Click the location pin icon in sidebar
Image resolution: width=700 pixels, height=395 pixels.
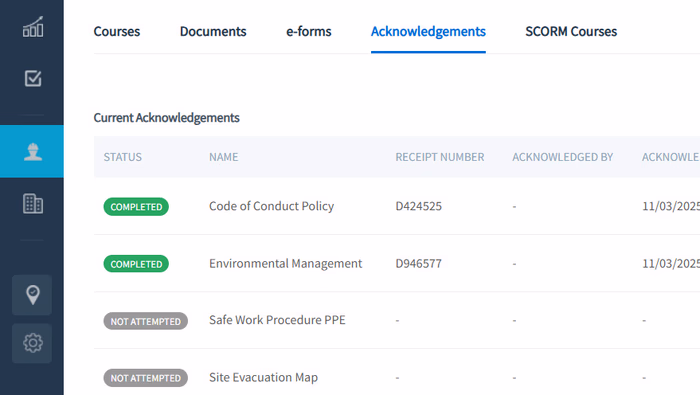click(x=33, y=295)
